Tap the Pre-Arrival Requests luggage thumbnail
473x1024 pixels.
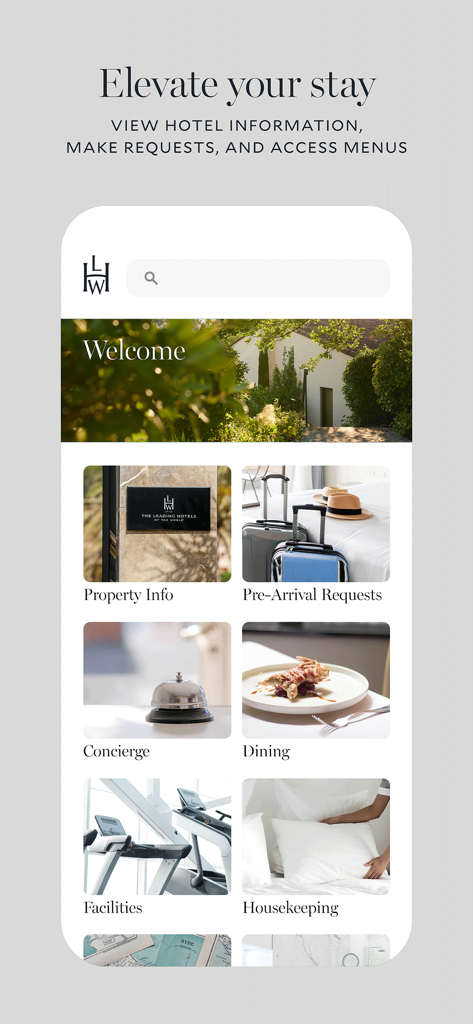[x=316, y=524]
